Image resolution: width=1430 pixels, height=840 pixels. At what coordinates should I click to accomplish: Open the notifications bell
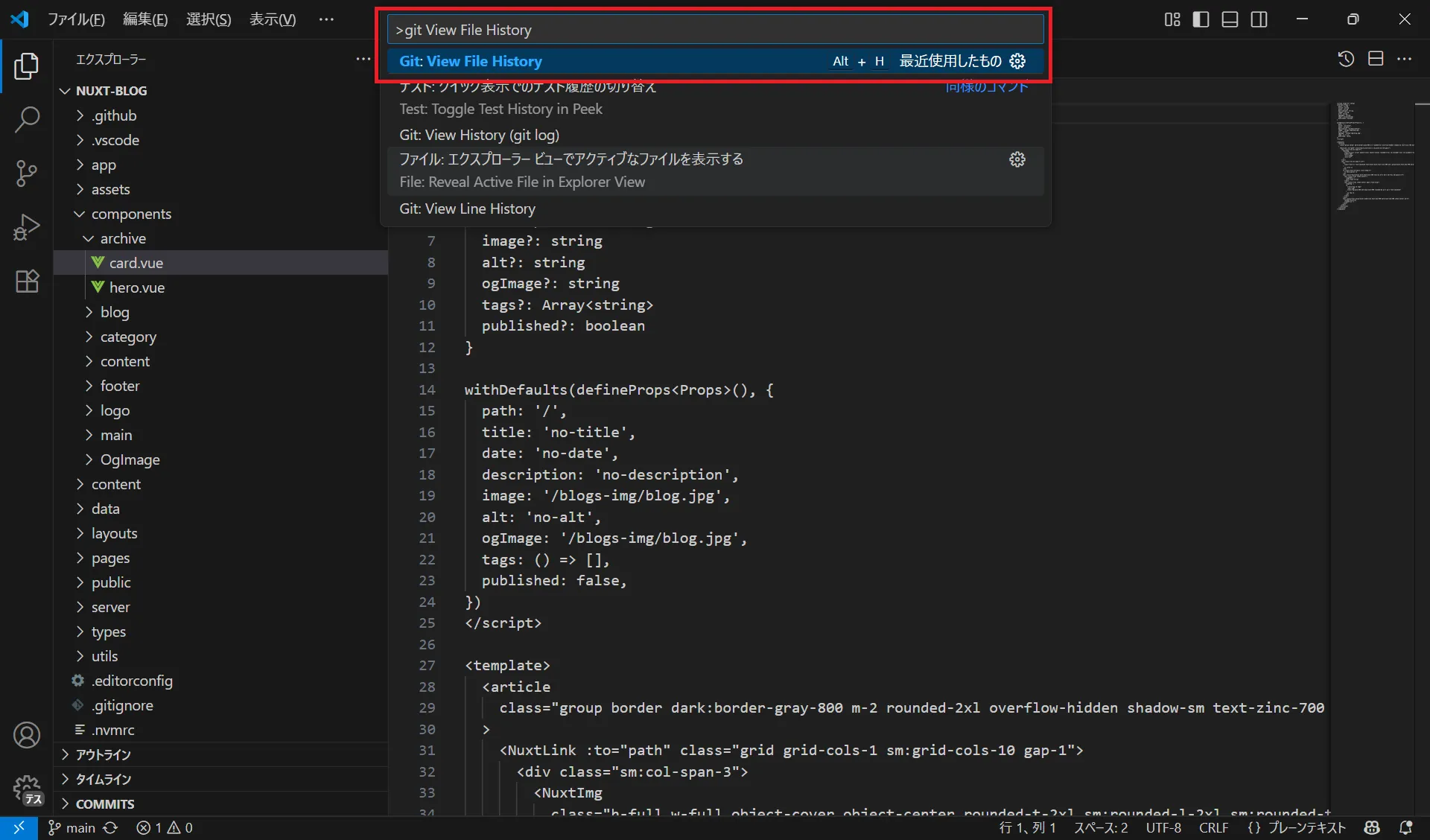1405,827
